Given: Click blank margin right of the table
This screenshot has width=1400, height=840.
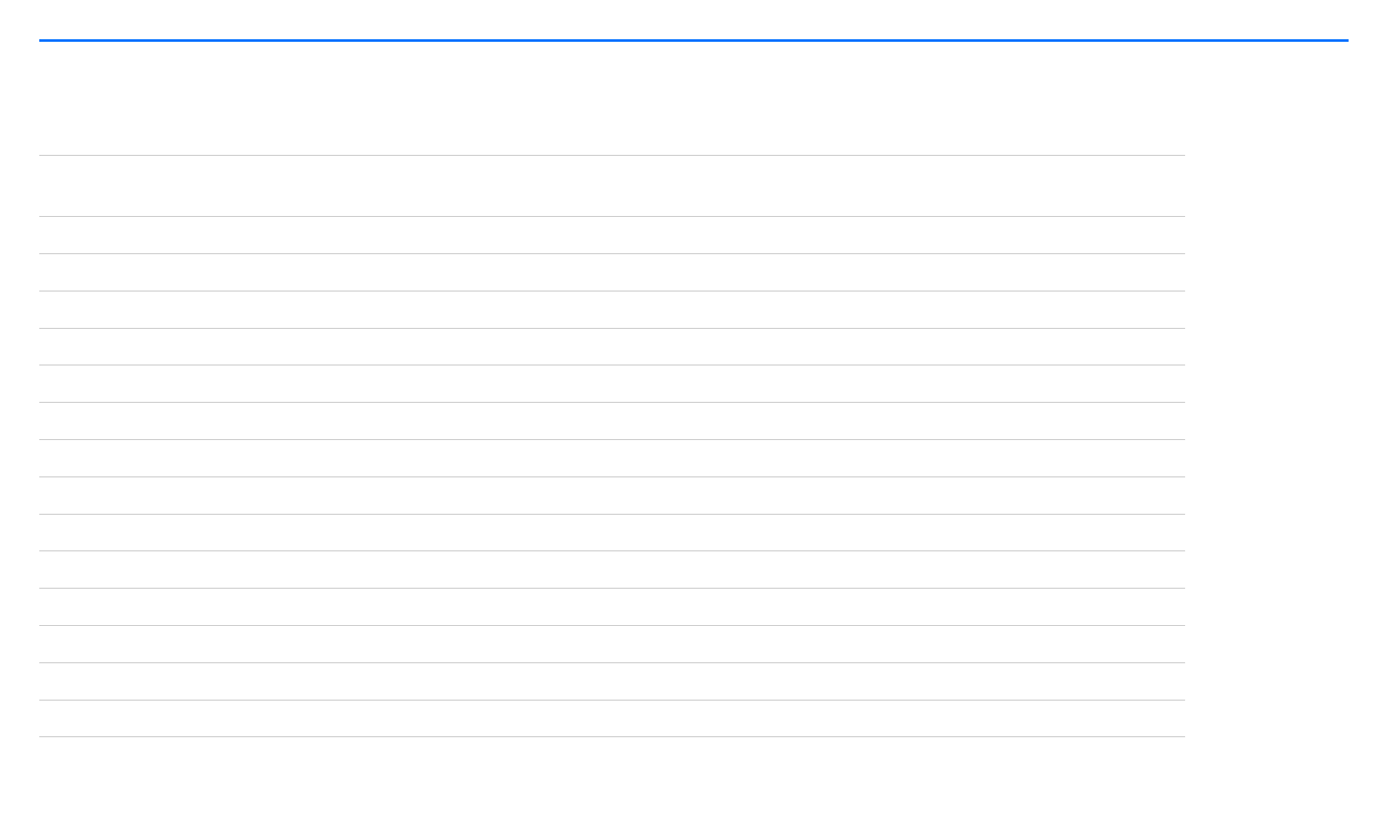Looking at the screenshot, I should tap(1293, 446).
